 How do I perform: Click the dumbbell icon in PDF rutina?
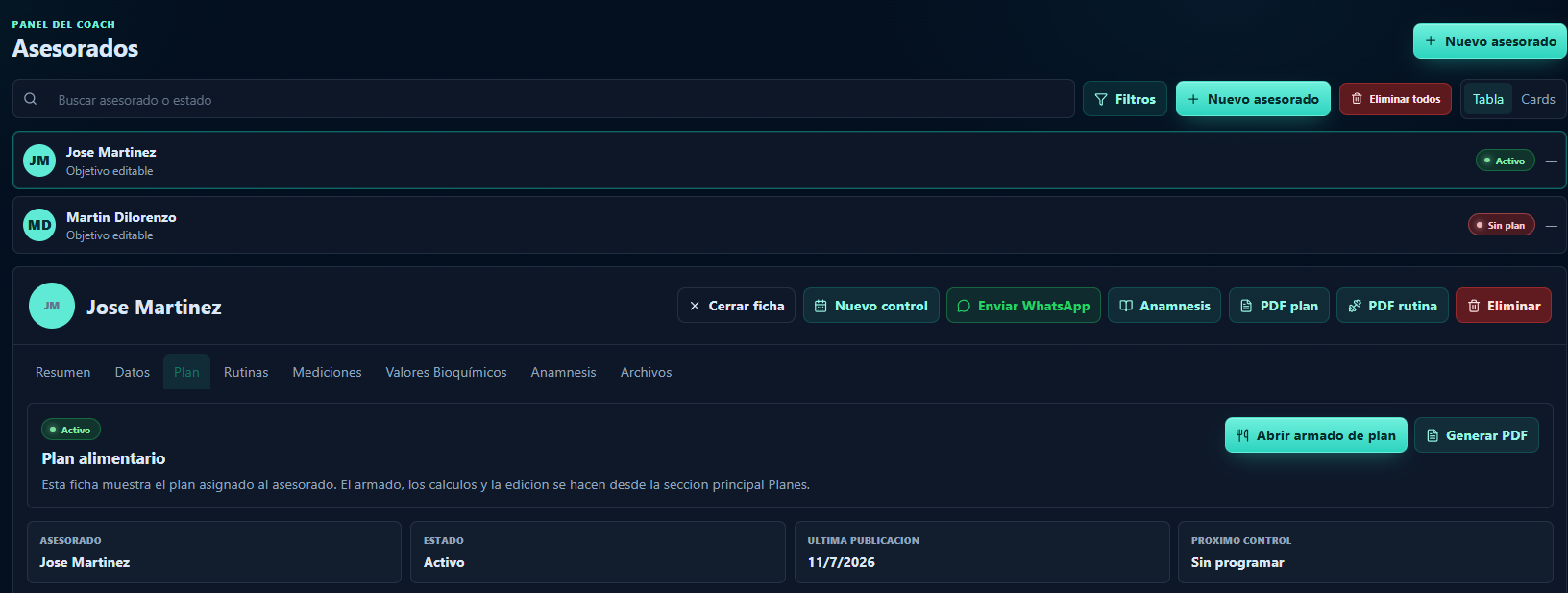point(1355,306)
